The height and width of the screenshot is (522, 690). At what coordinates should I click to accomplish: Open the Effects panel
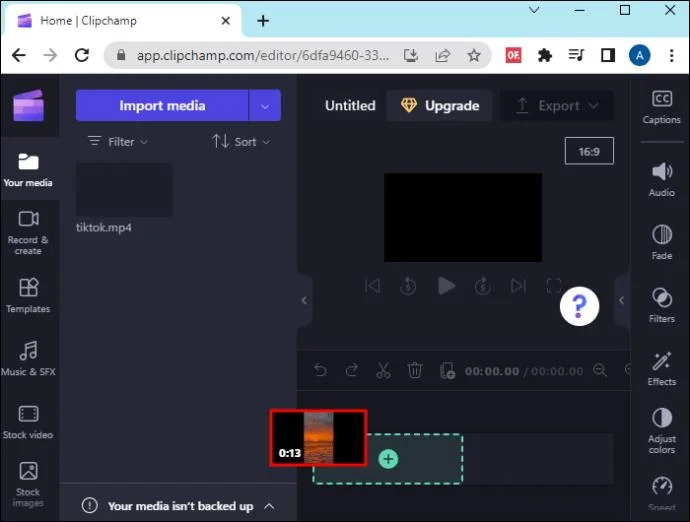[x=661, y=368]
